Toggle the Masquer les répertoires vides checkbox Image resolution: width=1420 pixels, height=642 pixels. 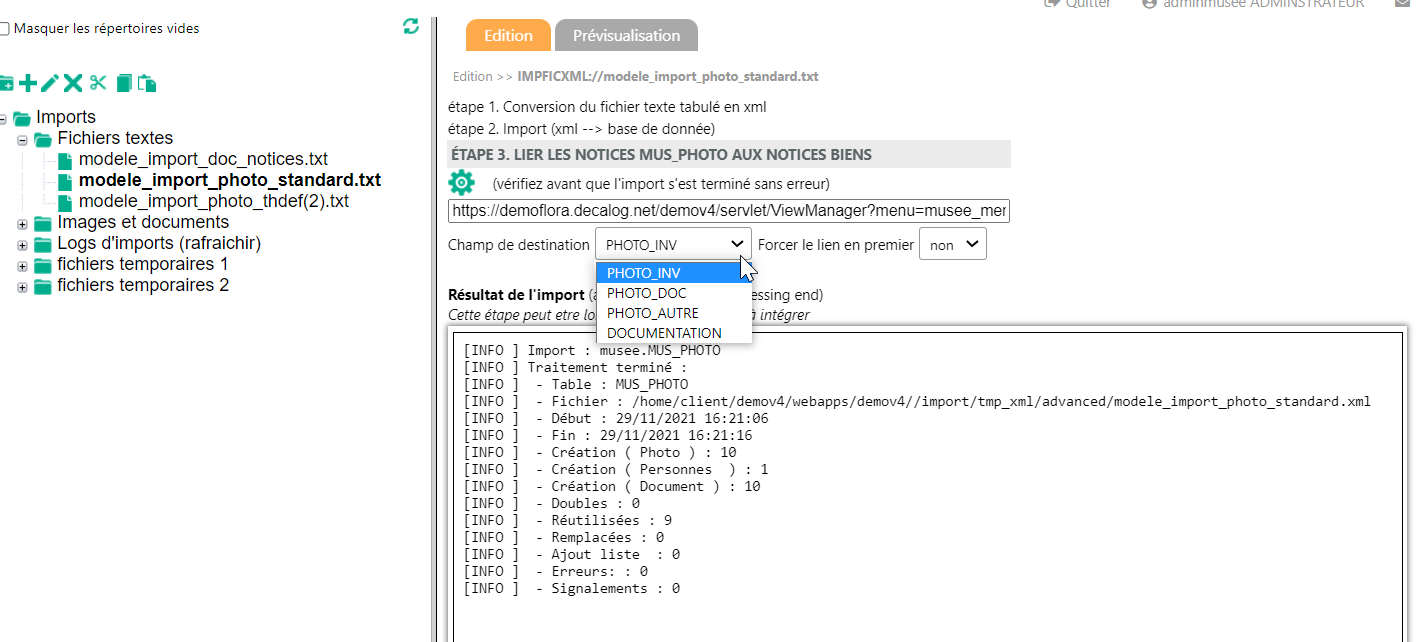pyautogui.click(x=4, y=29)
